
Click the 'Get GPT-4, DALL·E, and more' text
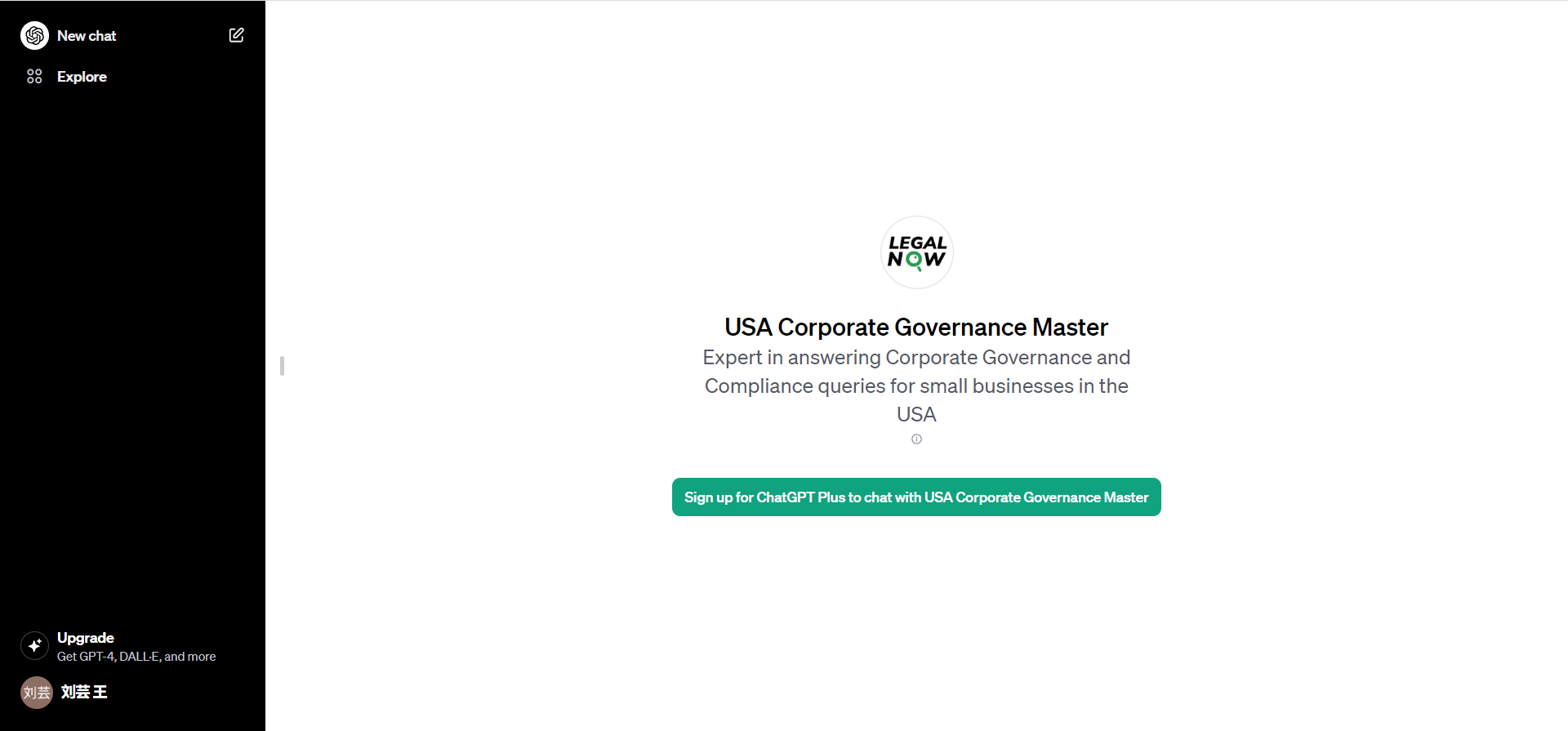(136, 657)
